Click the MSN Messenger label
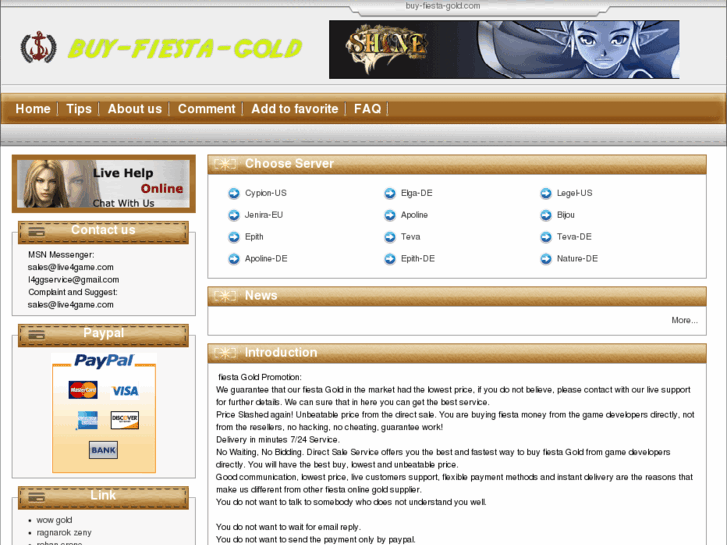This screenshot has width=727, height=545. click(x=61, y=255)
